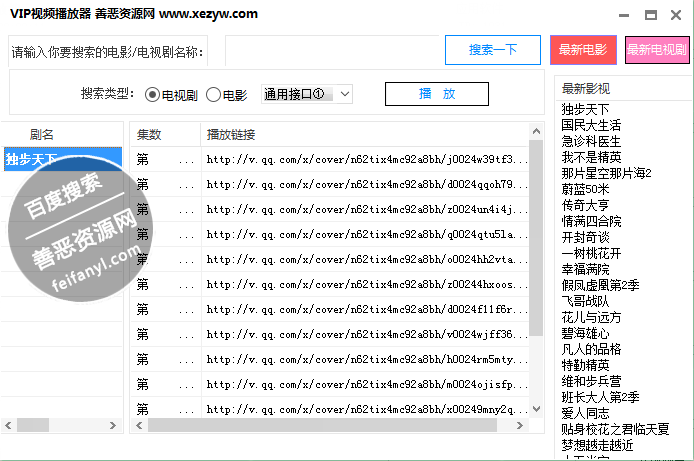Minimize the VIP video player window

coord(622,15)
